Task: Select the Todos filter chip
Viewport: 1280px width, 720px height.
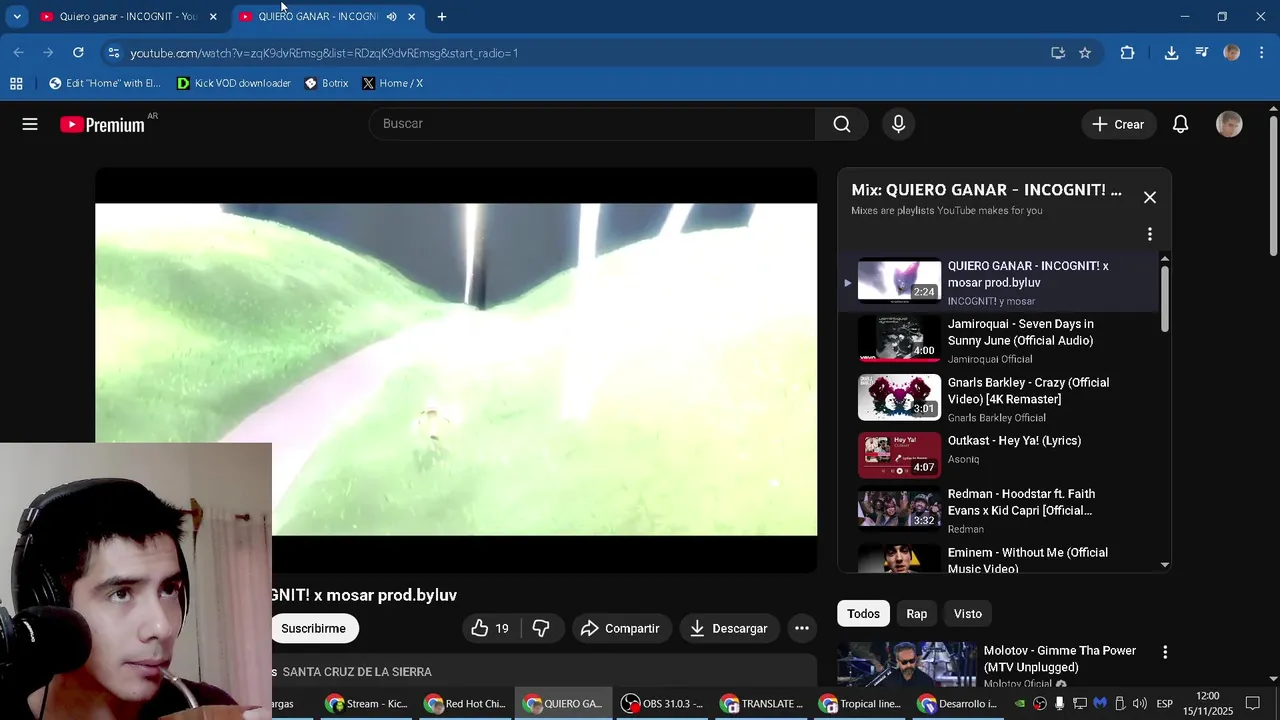Action: click(x=863, y=614)
